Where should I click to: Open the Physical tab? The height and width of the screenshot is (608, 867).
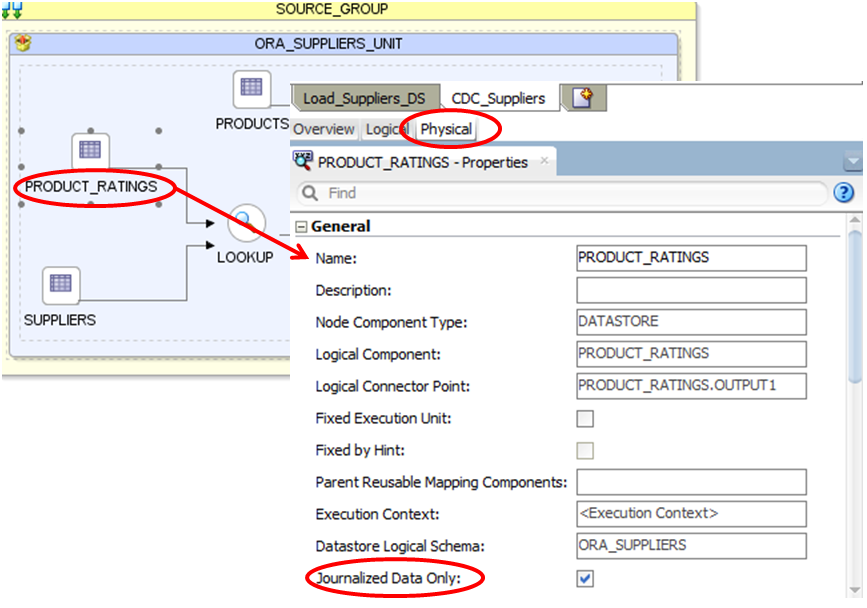(446, 129)
